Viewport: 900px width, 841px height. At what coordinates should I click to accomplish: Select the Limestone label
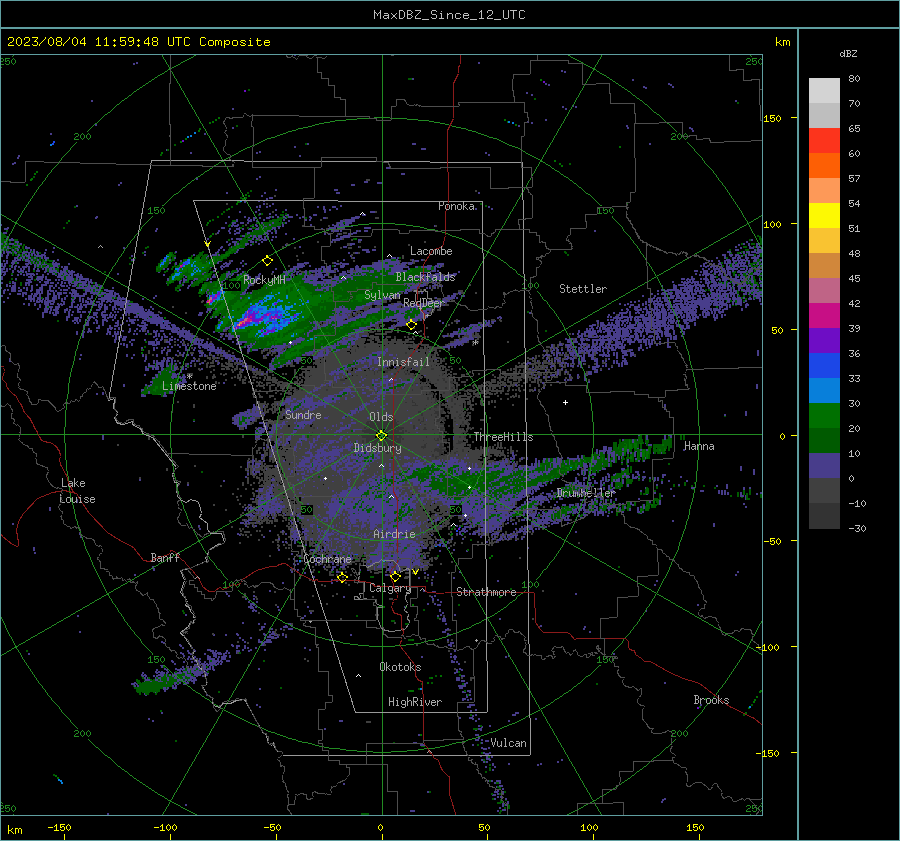(x=189, y=386)
